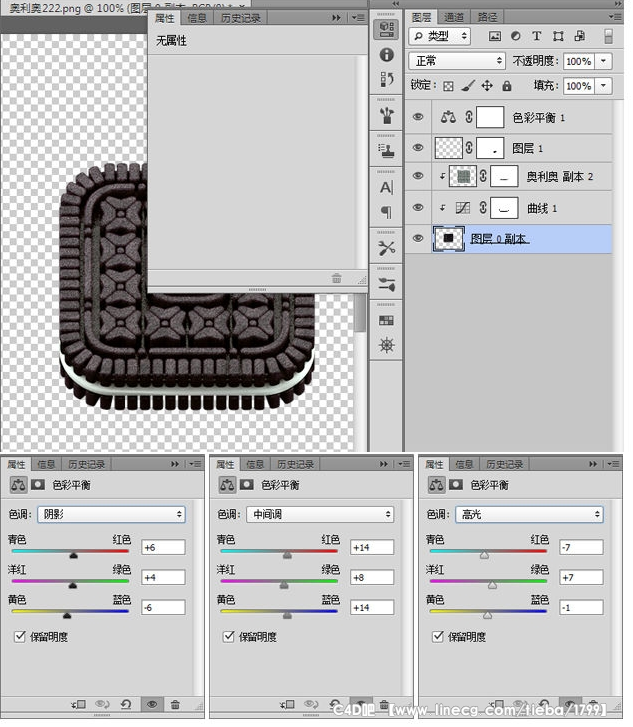
Task: Select the 图层 0 副本 layer name
Action: coord(499,239)
